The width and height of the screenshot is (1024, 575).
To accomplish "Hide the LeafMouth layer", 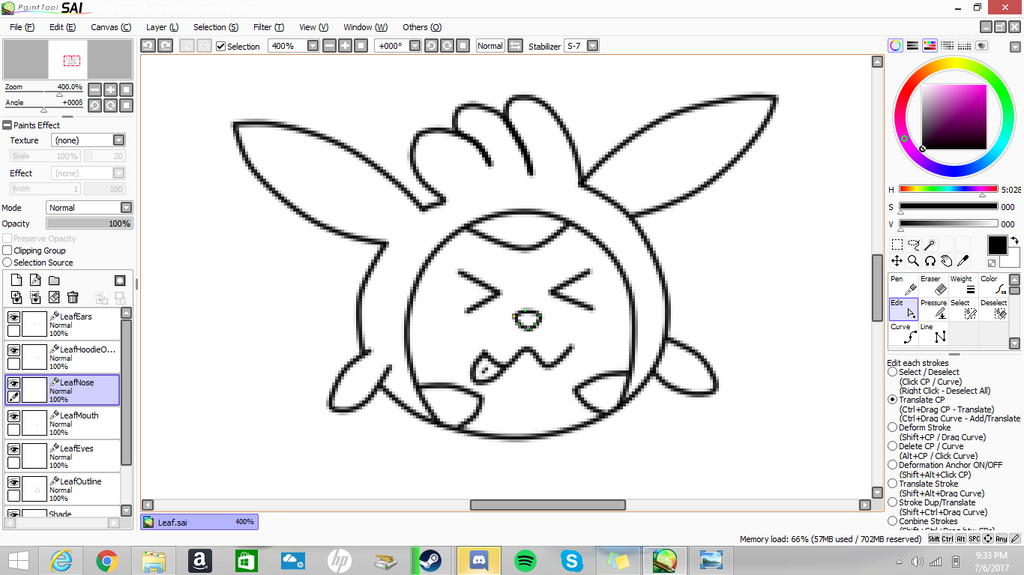I will [14, 416].
